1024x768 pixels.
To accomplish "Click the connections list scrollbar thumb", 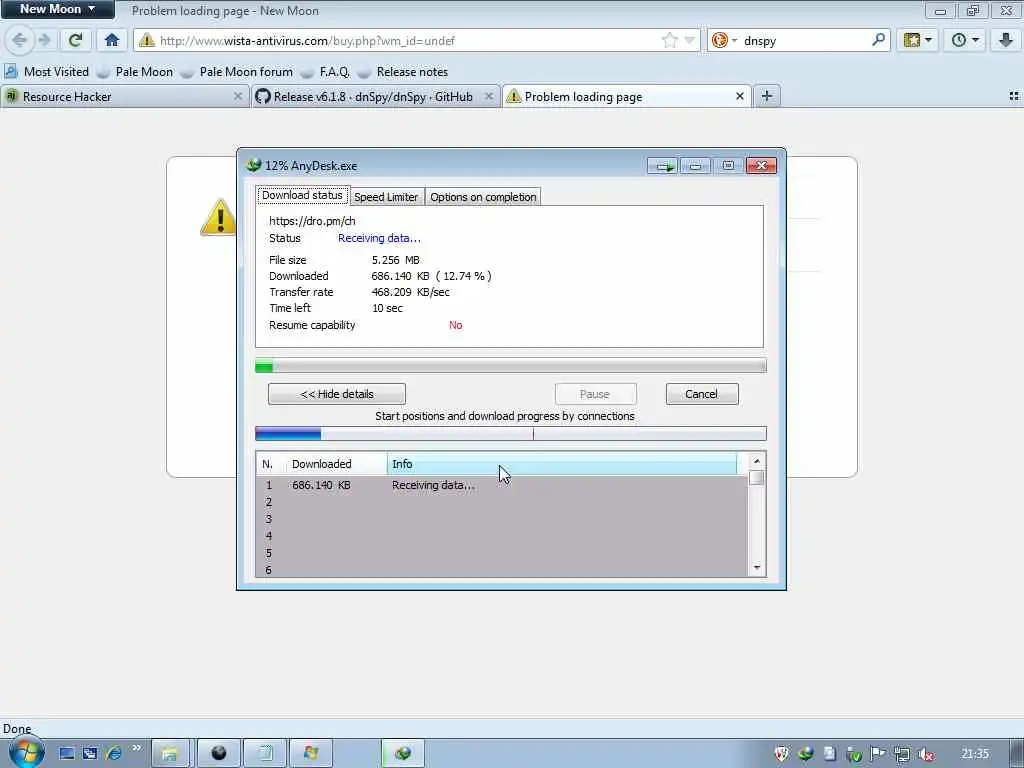I will [x=756, y=478].
